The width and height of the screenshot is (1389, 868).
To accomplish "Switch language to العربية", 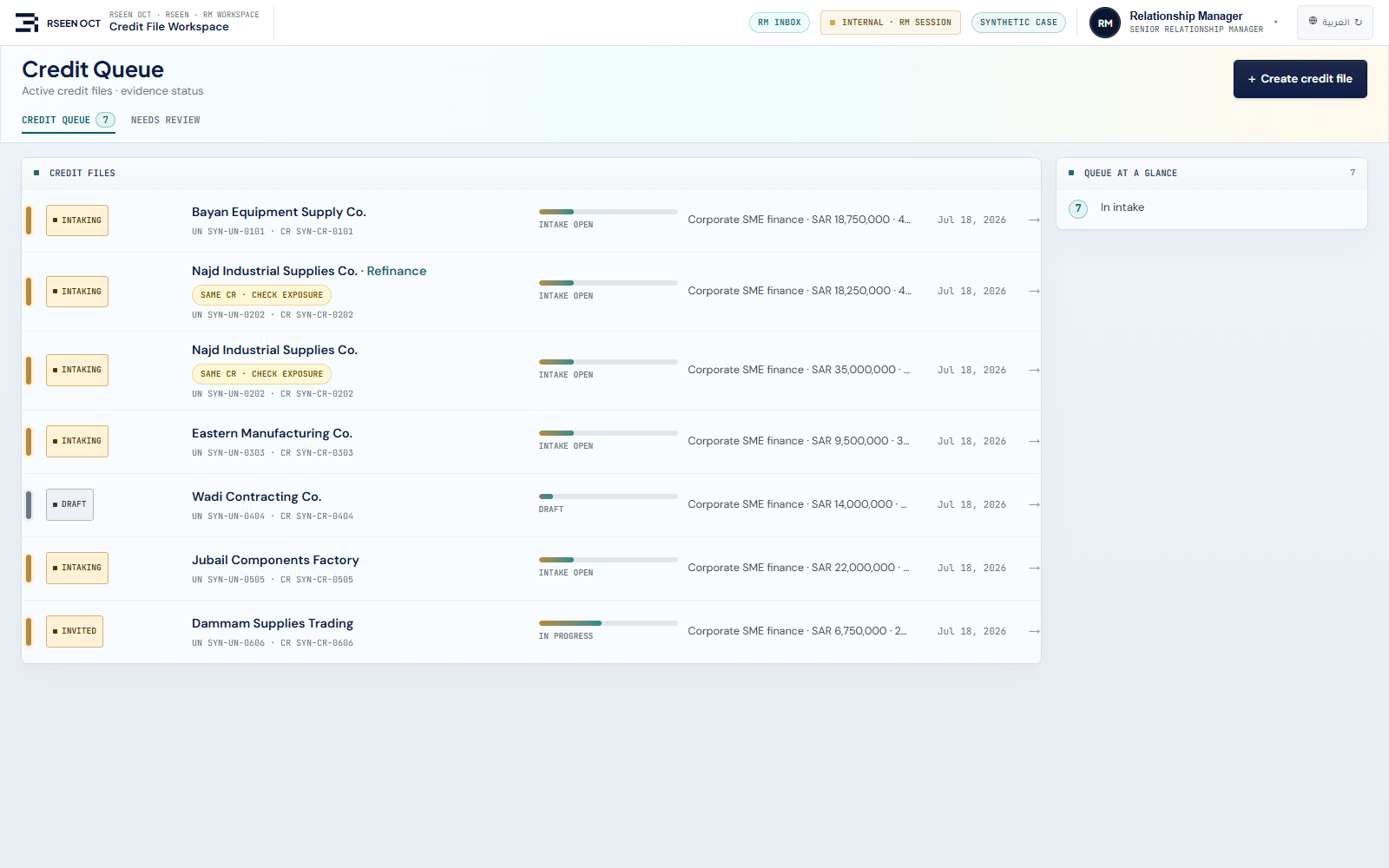I will click(1334, 23).
